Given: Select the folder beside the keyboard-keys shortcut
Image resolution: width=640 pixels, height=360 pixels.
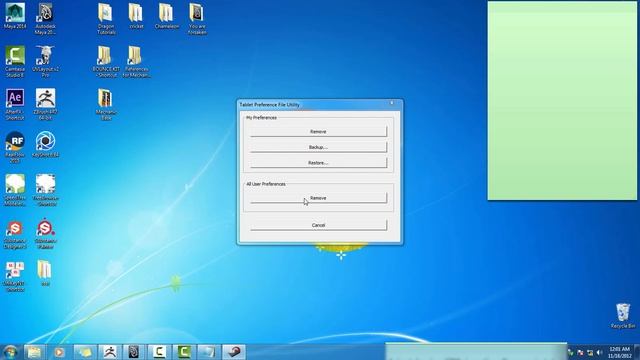Looking at the screenshot, I should coord(45,273).
